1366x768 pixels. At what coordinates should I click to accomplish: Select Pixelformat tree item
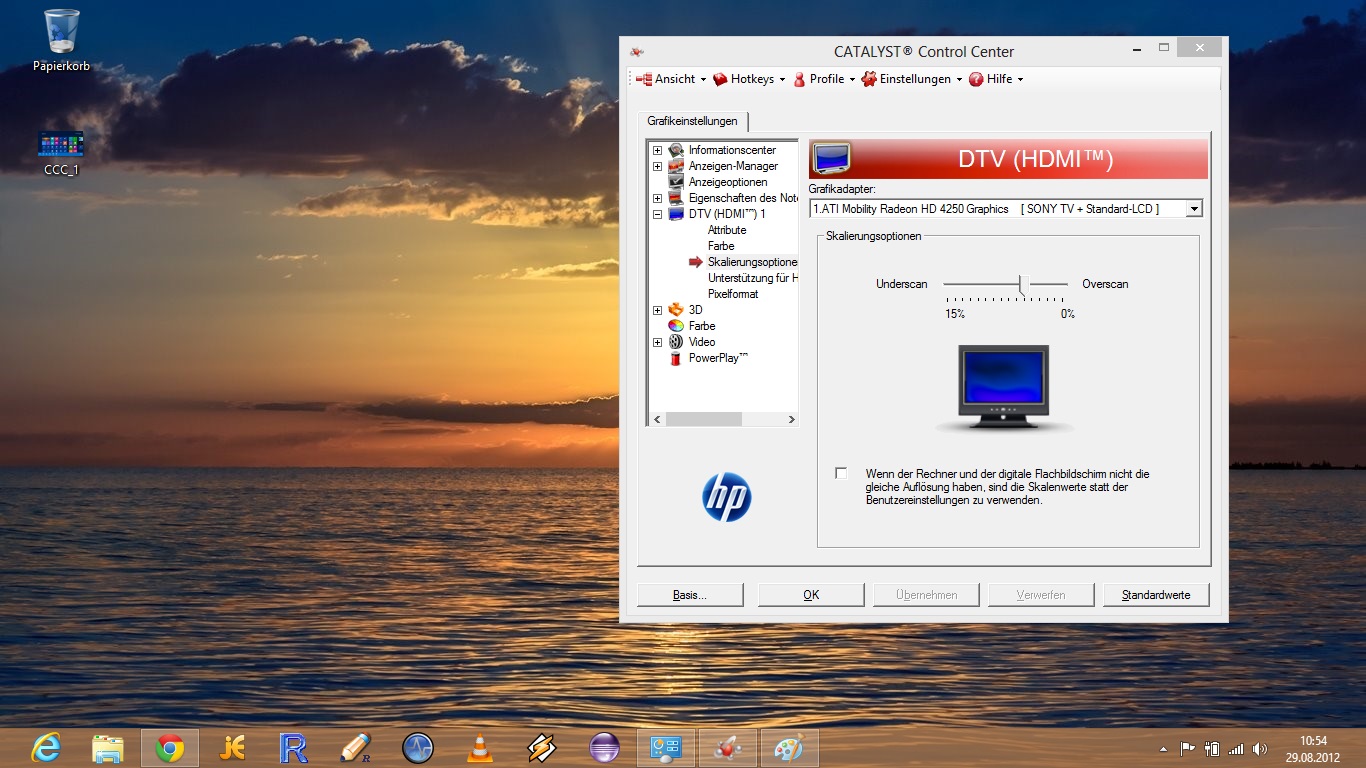pyautogui.click(x=733, y=294)
